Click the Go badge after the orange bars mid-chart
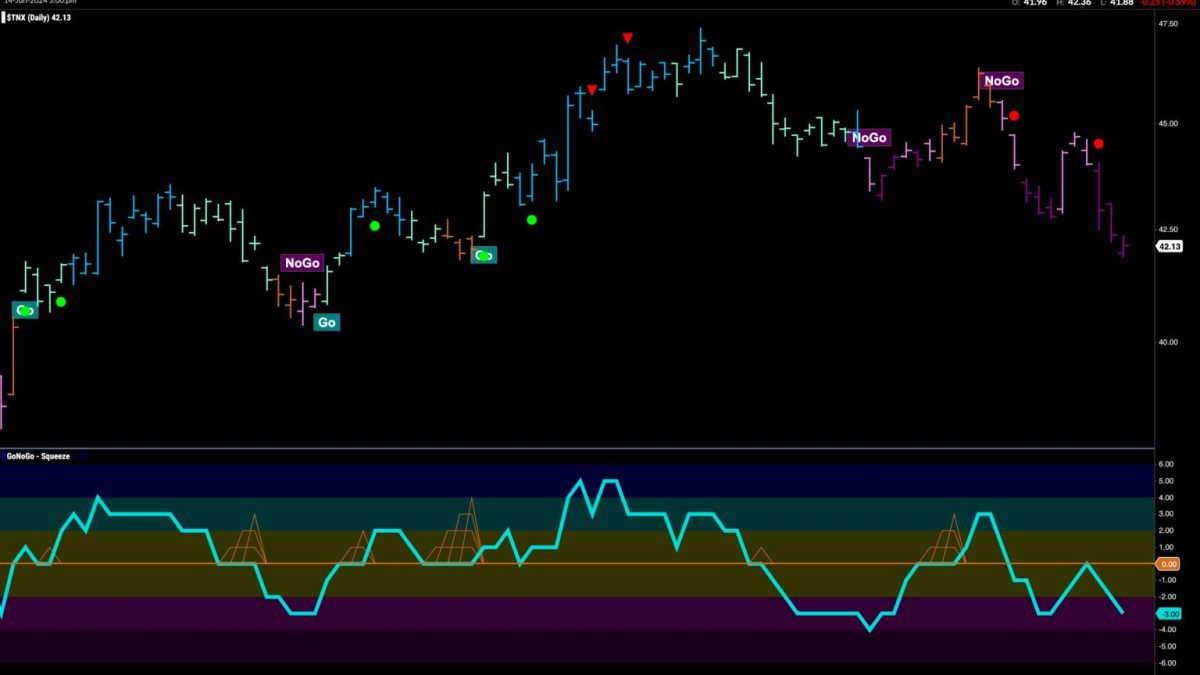The image size is (1200, 675). [484, 255]
